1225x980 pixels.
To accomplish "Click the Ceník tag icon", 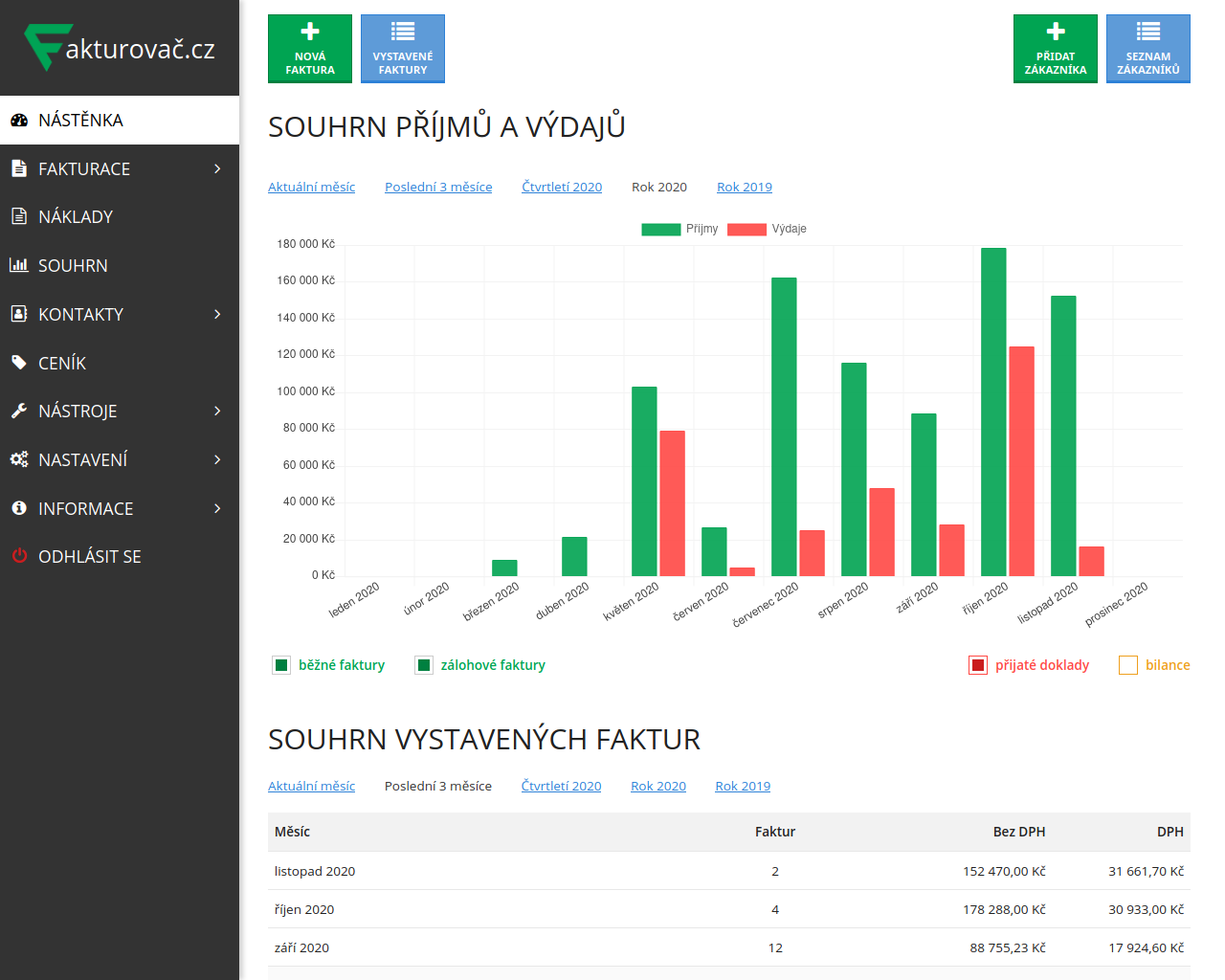I will pos(18,363).
